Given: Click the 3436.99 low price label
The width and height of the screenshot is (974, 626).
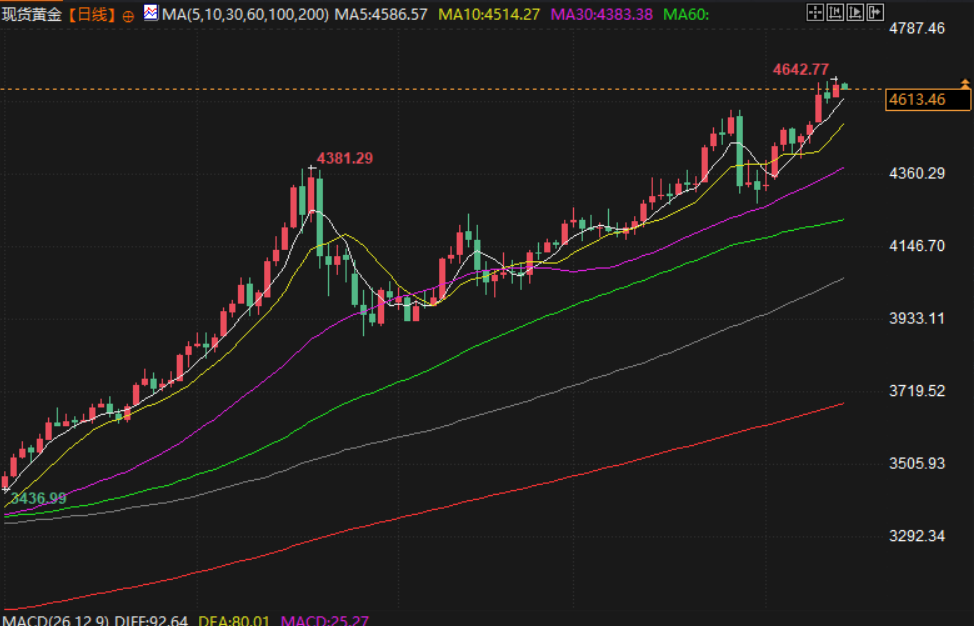Looking at the screenshot, I should point(38,498).
